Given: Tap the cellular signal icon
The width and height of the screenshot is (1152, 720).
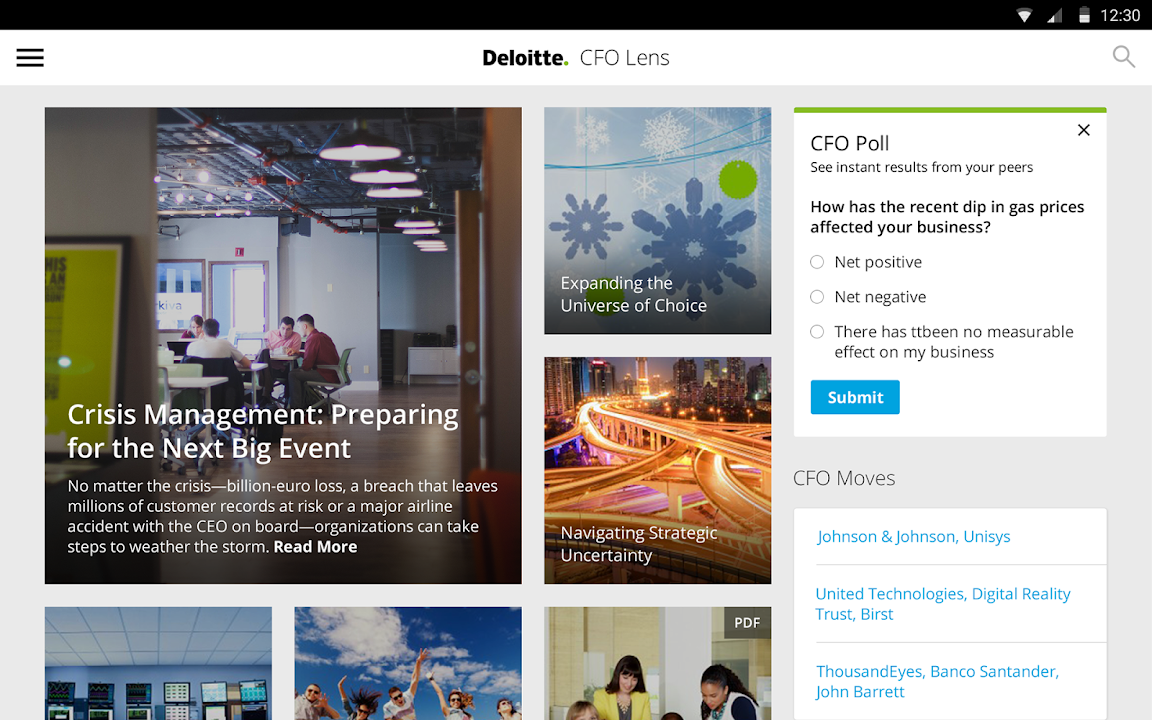Looking at the screenshot, I should (1054, 15).
